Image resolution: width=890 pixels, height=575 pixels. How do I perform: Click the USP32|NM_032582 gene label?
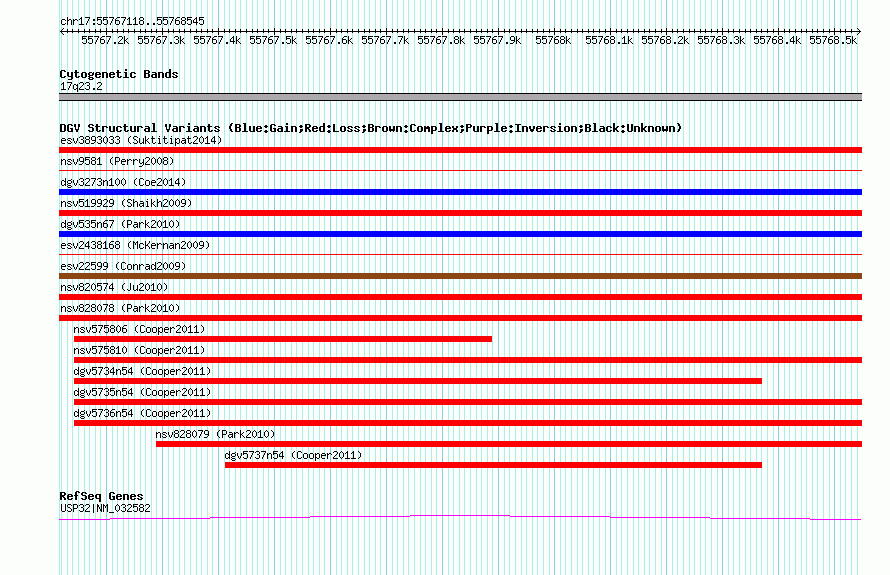coord(105,509)
